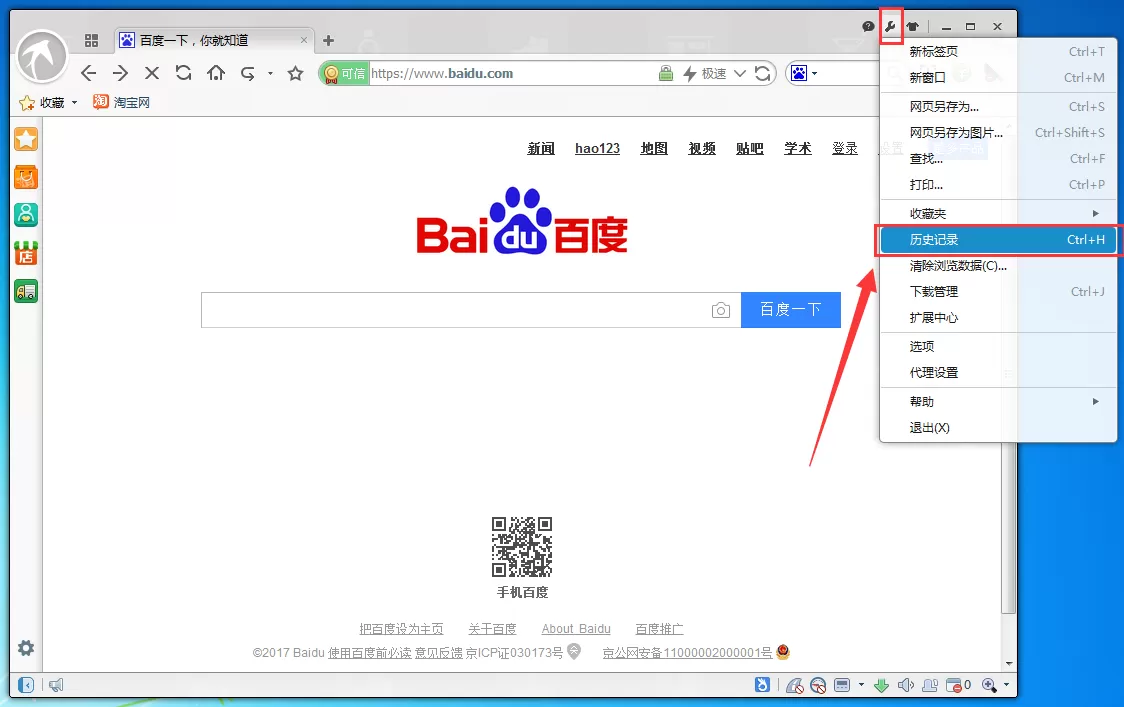The width and height of the screenshot is (1124, 707).
Task: Open the Taobao bookmark
Action: coord(122,103)
